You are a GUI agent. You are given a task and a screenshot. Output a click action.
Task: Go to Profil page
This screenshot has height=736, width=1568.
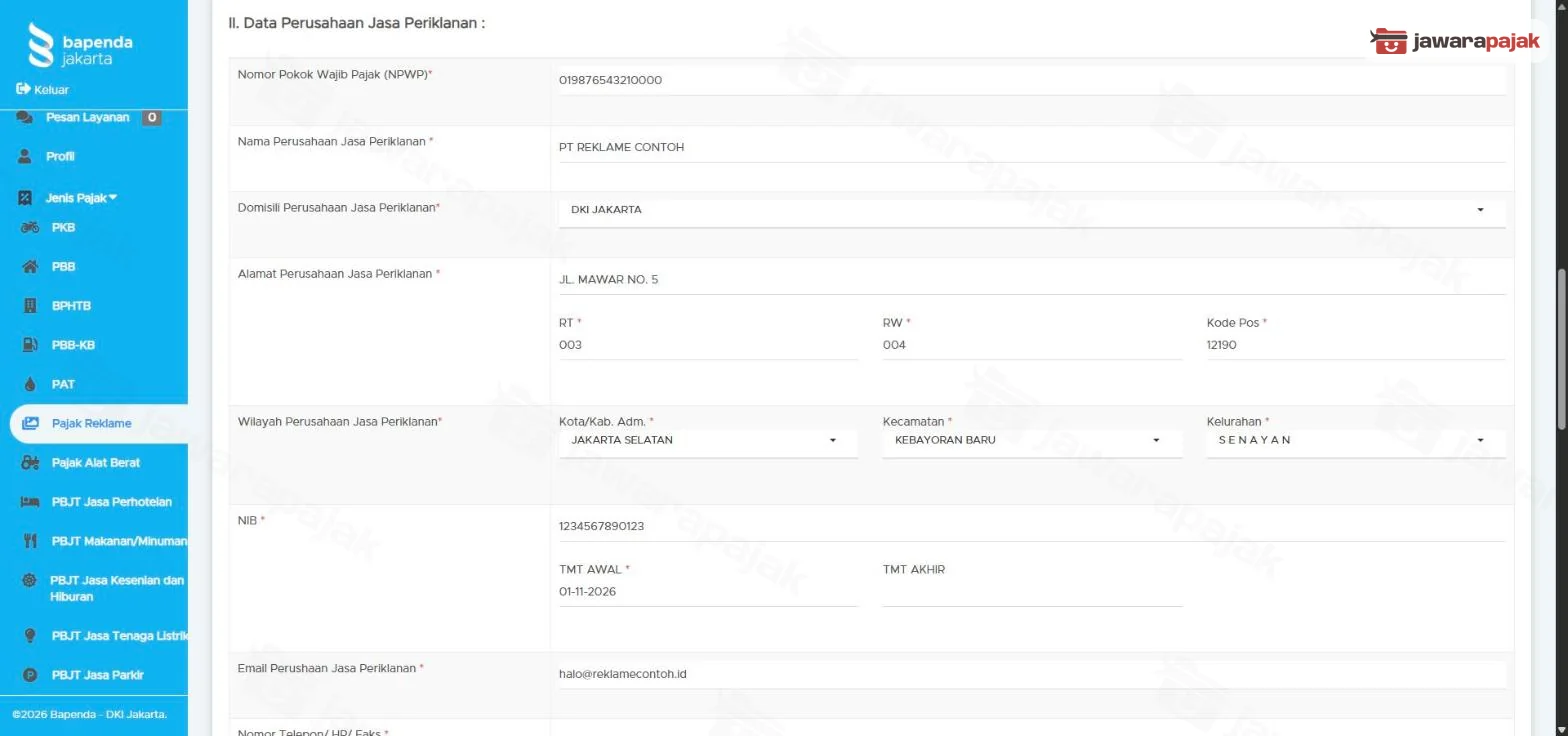[60, 157]
